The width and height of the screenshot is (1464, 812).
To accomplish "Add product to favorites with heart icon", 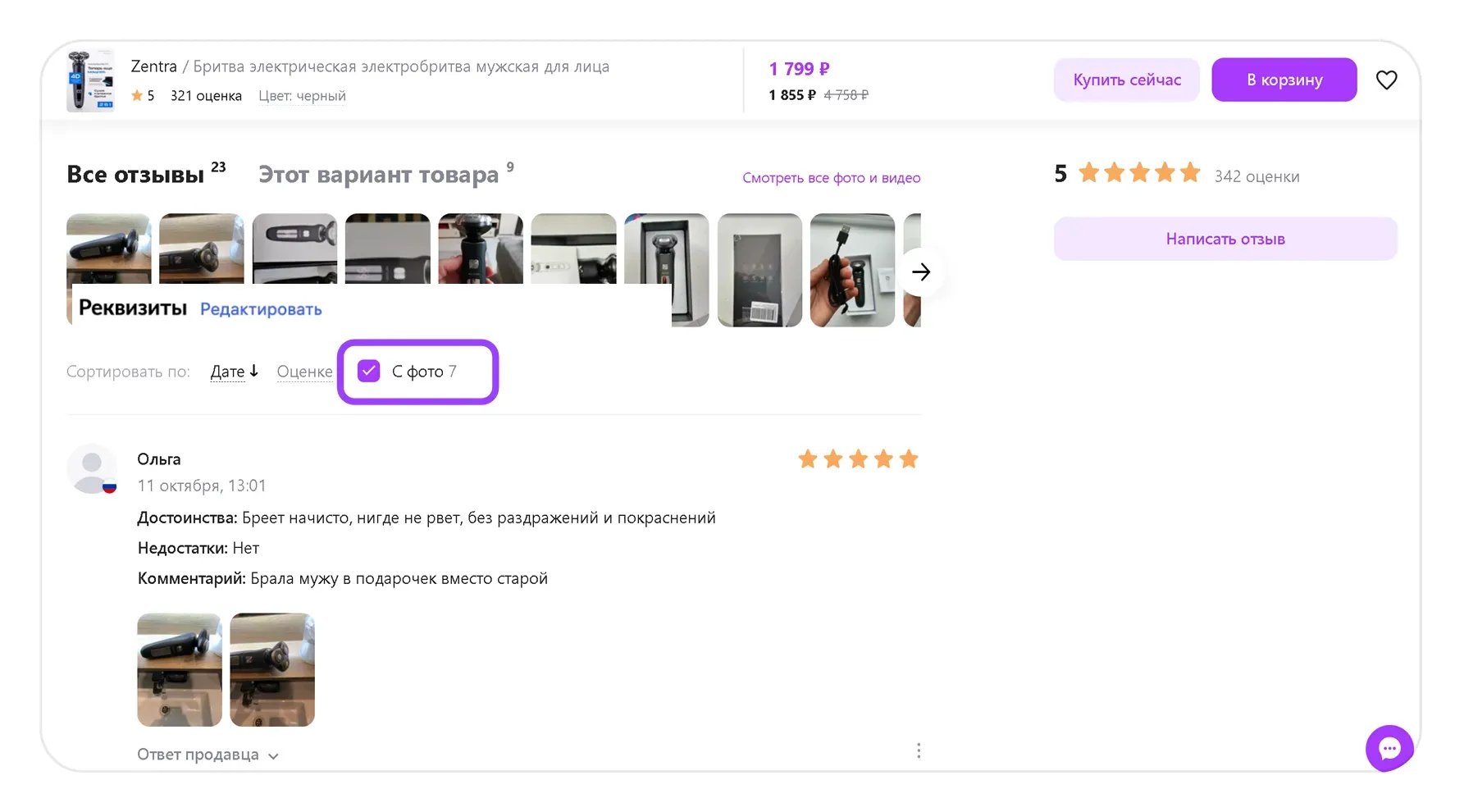I will (1386, 80).
